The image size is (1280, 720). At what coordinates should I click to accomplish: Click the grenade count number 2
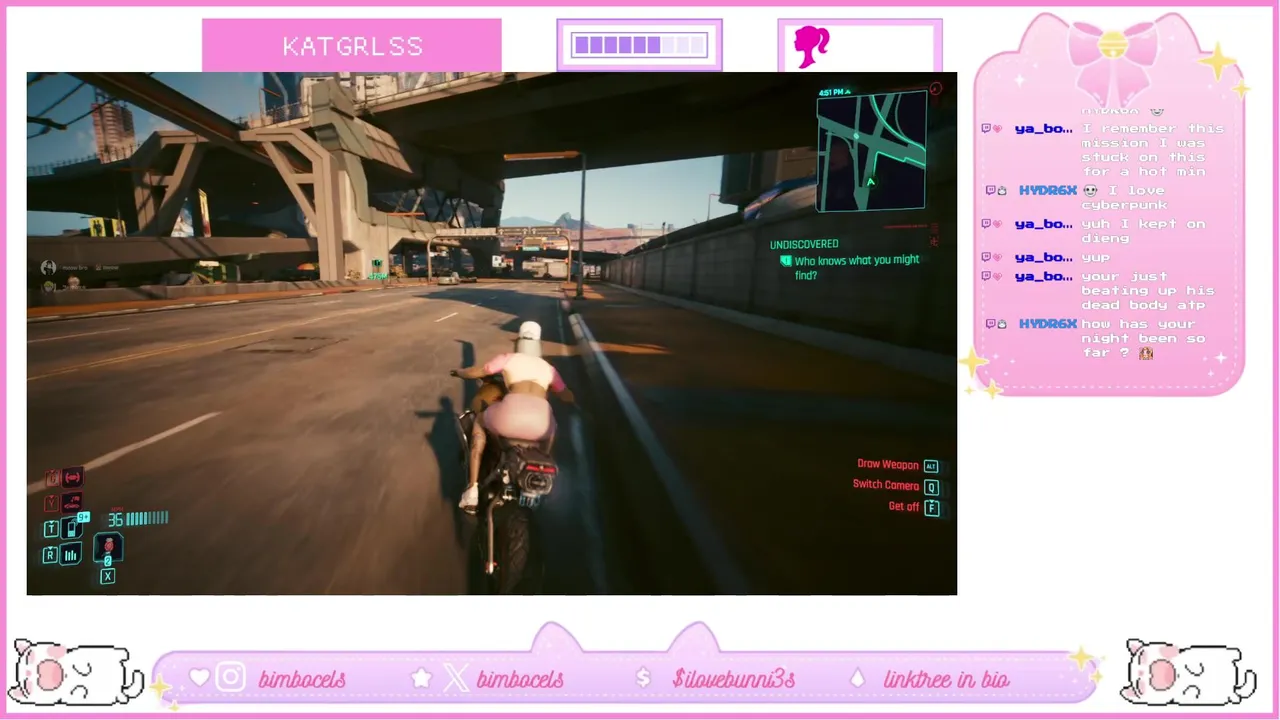107,562
